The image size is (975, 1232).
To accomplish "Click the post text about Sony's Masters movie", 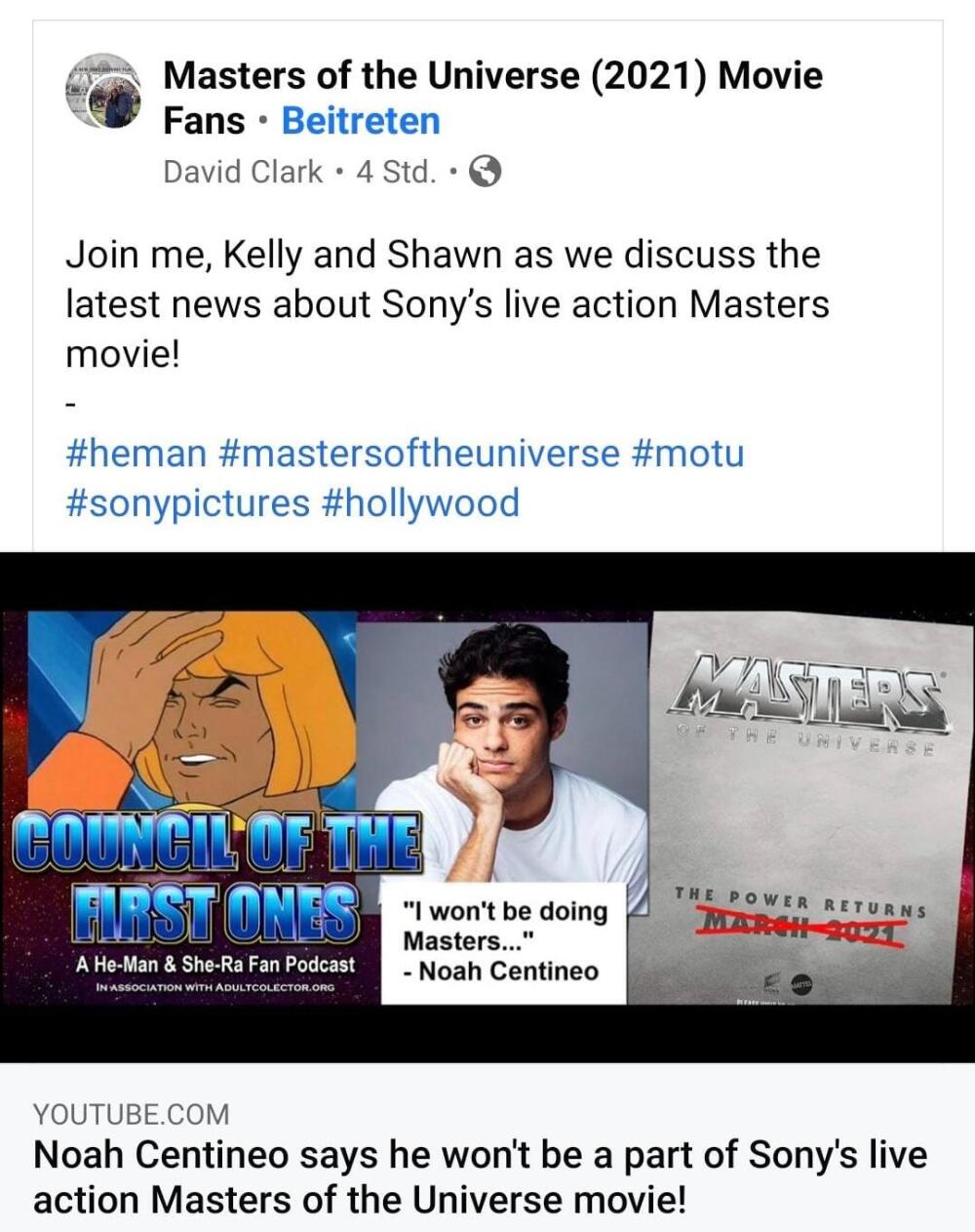I will [448, 304].
